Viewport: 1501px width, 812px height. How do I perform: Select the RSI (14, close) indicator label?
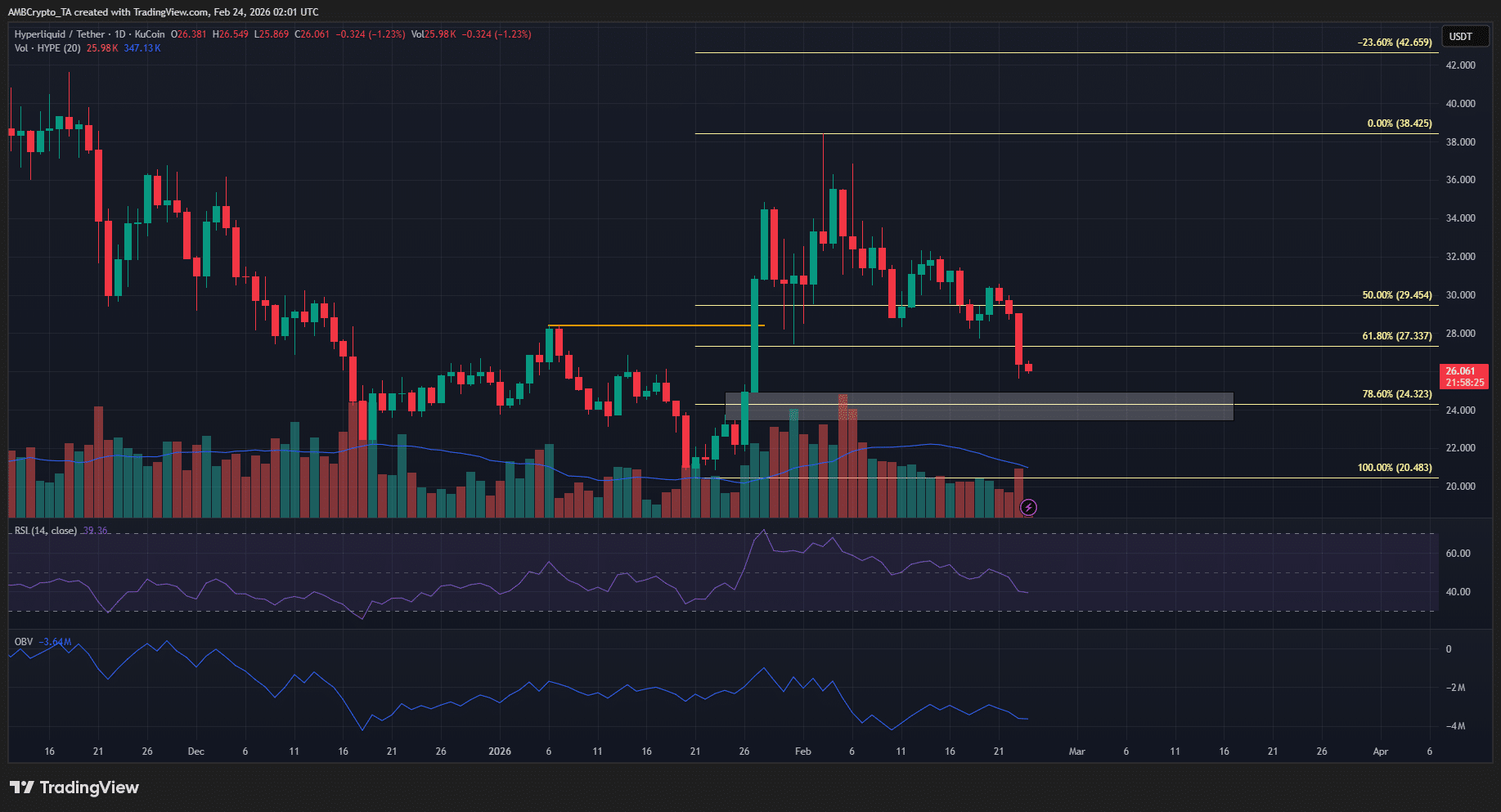[46, 531]
